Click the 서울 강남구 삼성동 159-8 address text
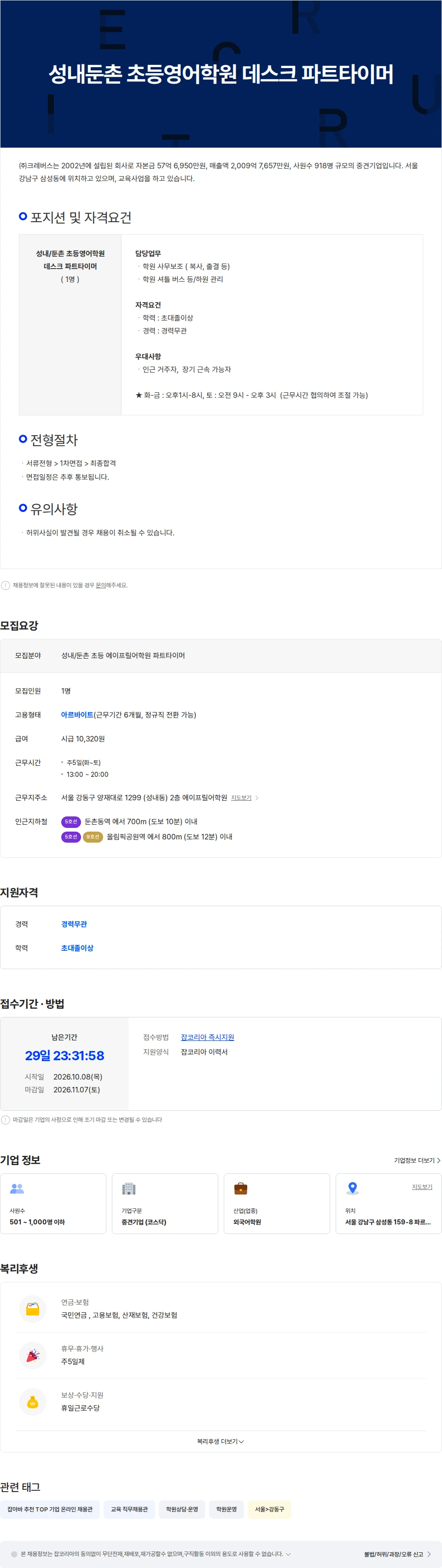The height and width of the screenshot is (1568, 442). (x=388, y=1222)
